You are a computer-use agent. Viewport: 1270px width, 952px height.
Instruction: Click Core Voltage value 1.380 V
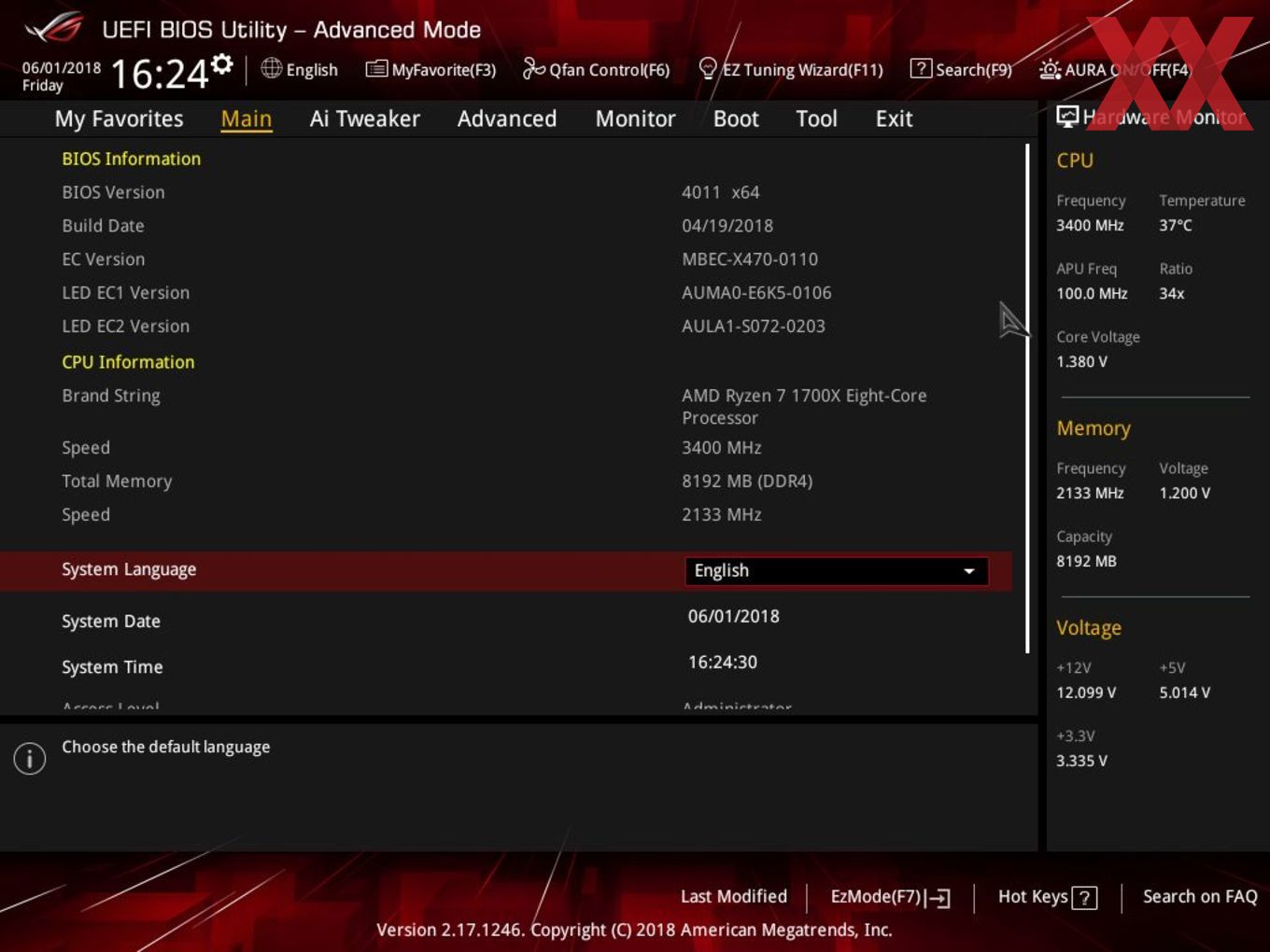[x=1082, y=361]
